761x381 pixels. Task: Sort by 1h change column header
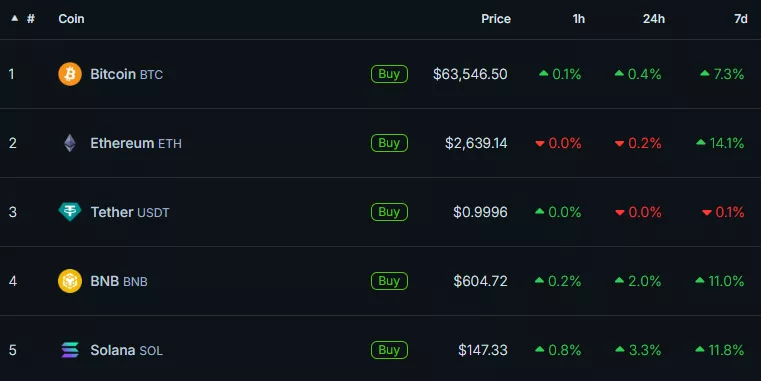coord(579,18)
